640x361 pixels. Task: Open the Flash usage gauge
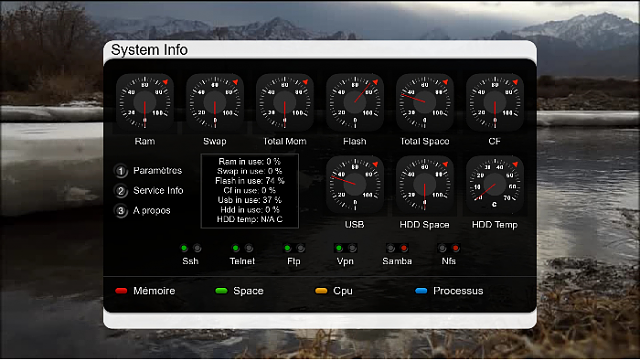pyautogui.click(x=355, y=103)
